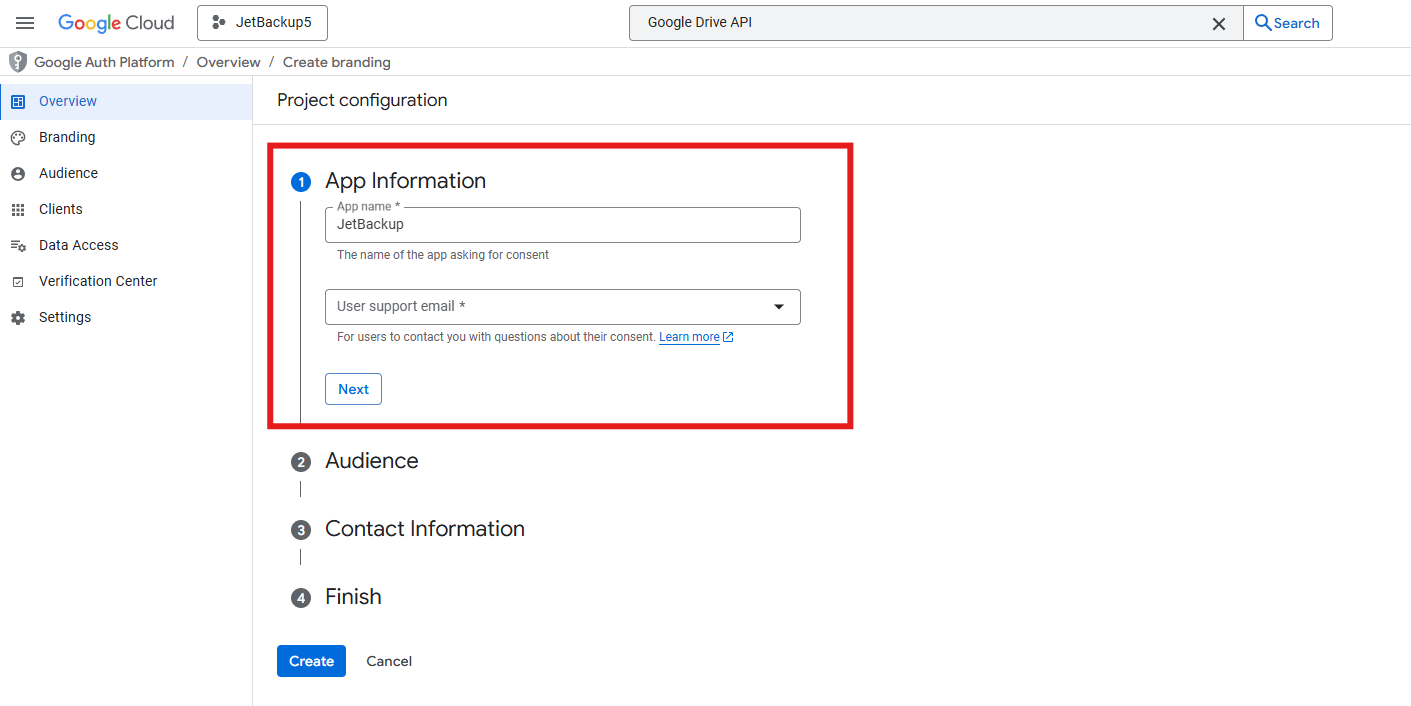The image size is (1411, 706).
Task: Click the Audience person icon
Action: point(18,174)
